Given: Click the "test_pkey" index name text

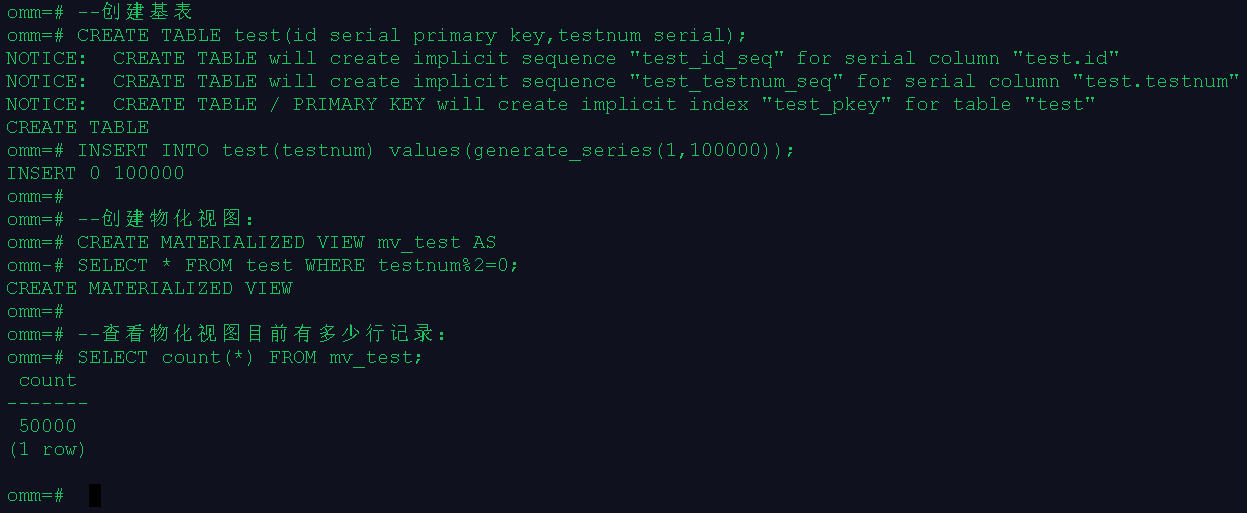Looking at the screenshot, I should [x=829, y=104].
